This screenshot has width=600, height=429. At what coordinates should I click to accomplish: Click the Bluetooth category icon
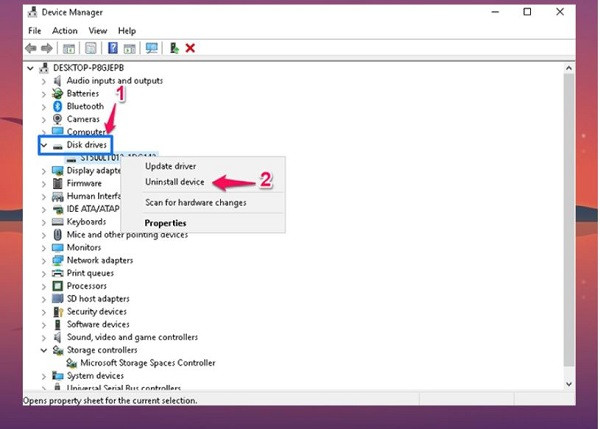57,106
